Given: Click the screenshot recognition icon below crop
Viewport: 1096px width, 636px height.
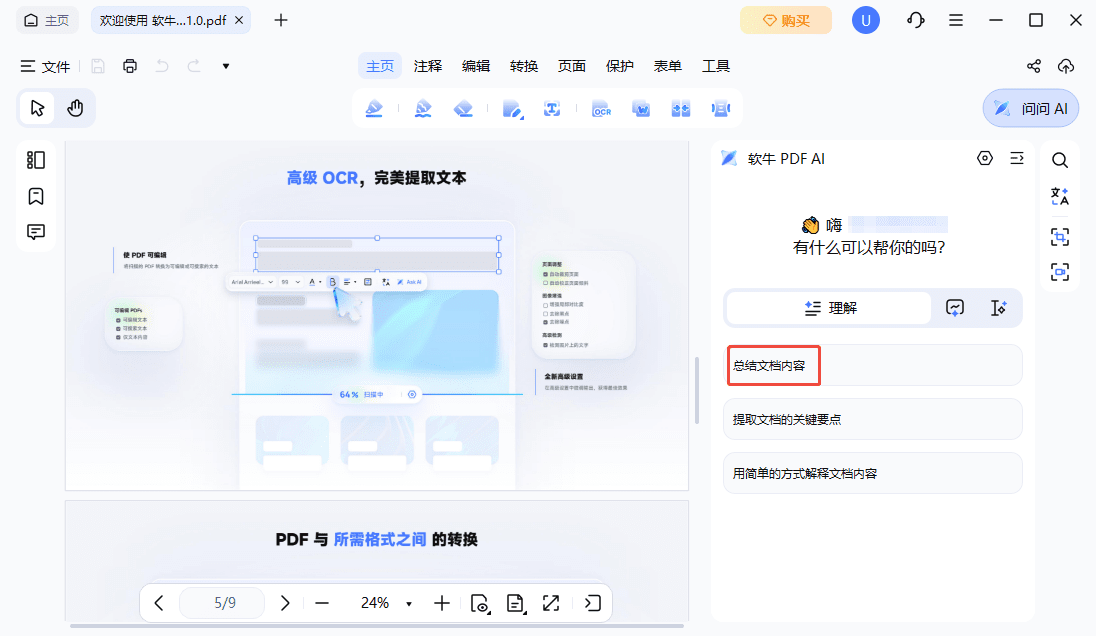Looking at the screenshot, I should [1060, 271].
